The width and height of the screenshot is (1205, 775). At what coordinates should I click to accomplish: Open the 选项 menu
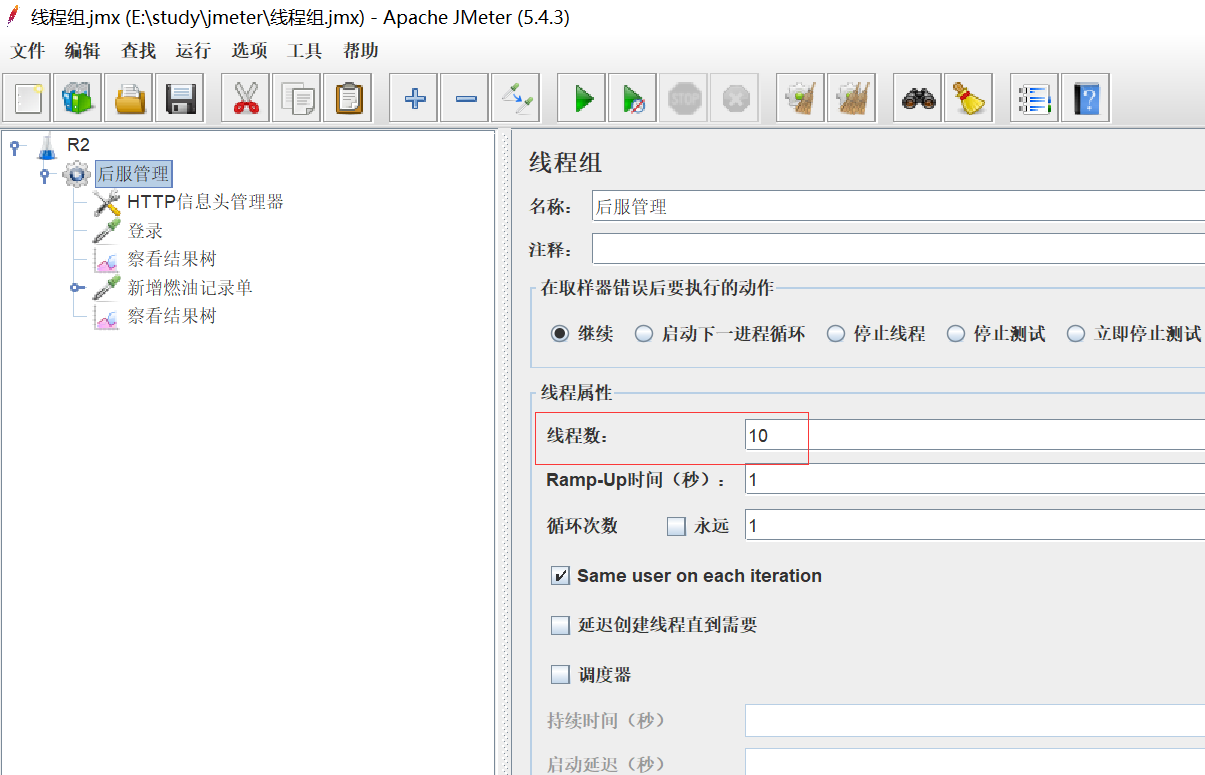[249, 51]
